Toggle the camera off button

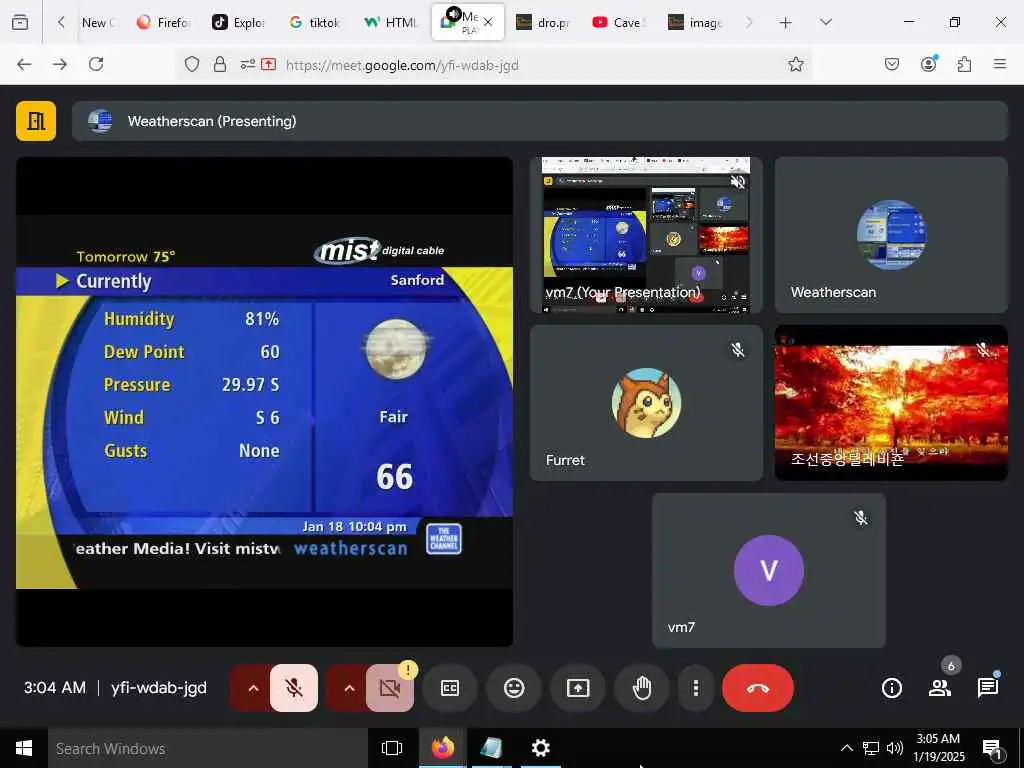click(x=390, y=688)
